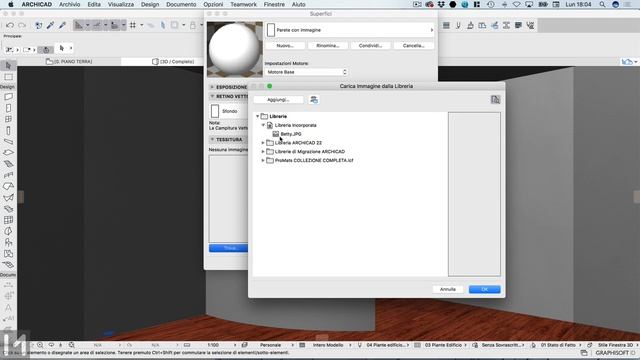This screenshot has width=640, height=360.
Task: Select the Stair tool in toolbox
Action: coord(8,164)
